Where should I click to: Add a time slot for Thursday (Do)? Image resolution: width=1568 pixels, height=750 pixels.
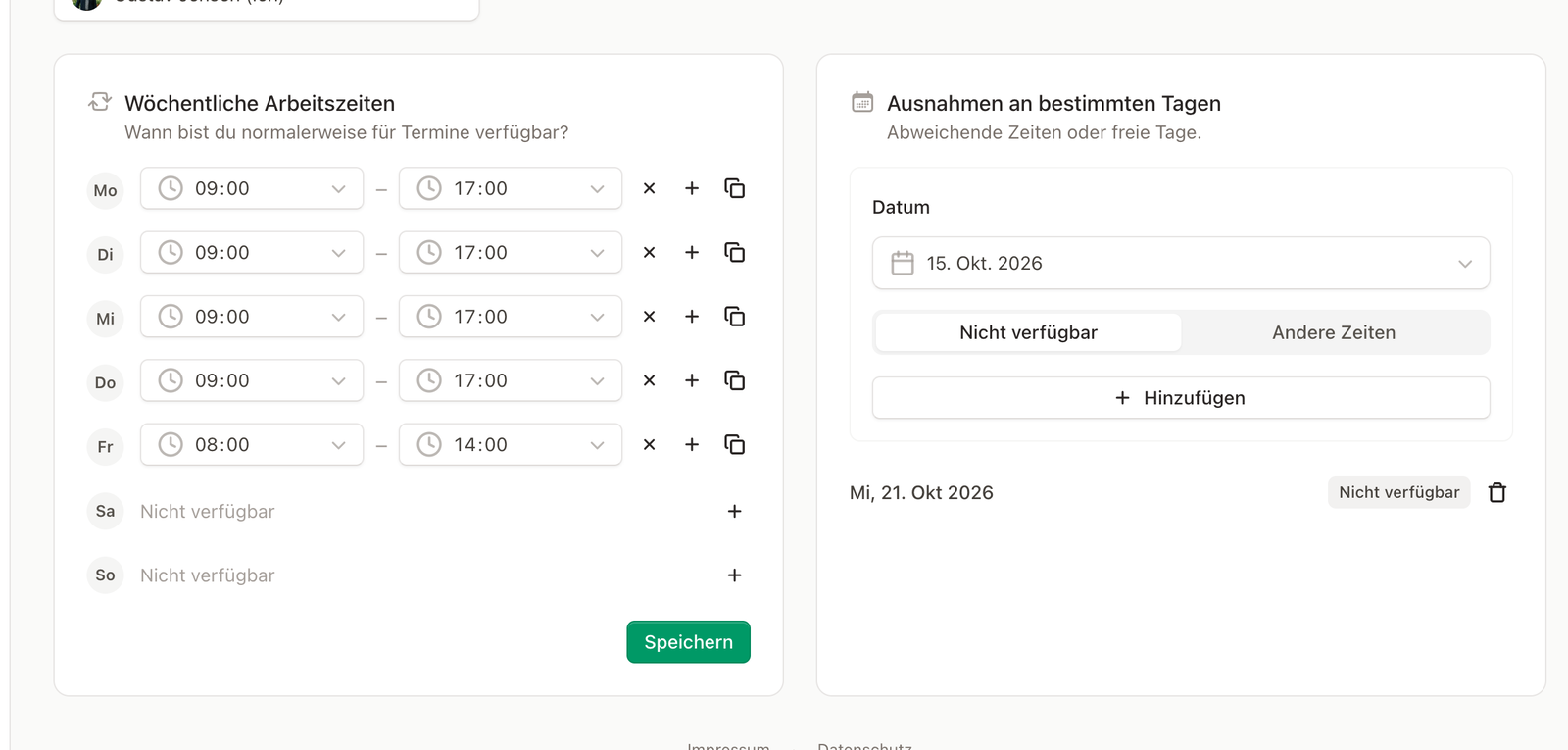[692, 380]
